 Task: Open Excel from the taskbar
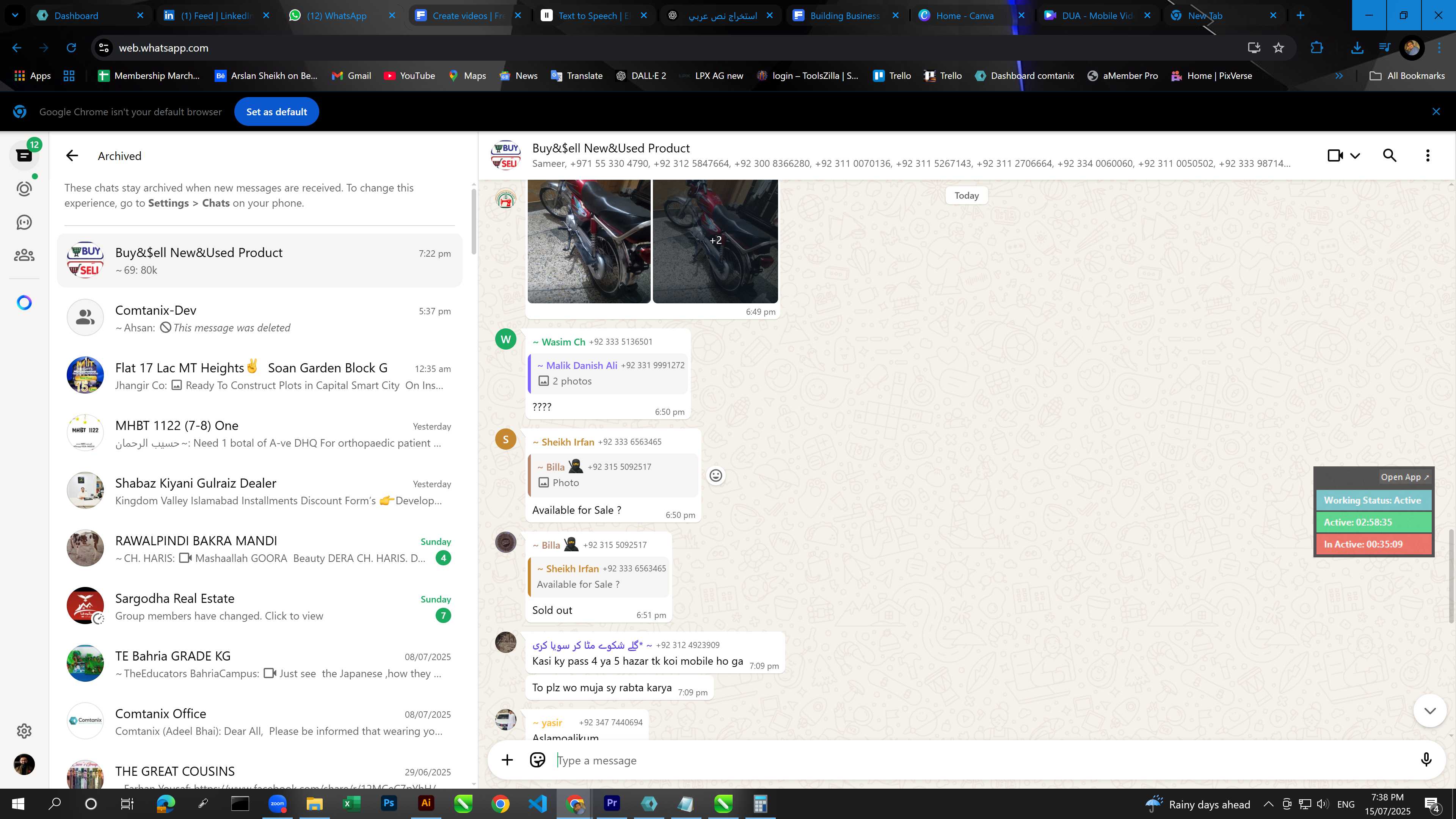351,803
